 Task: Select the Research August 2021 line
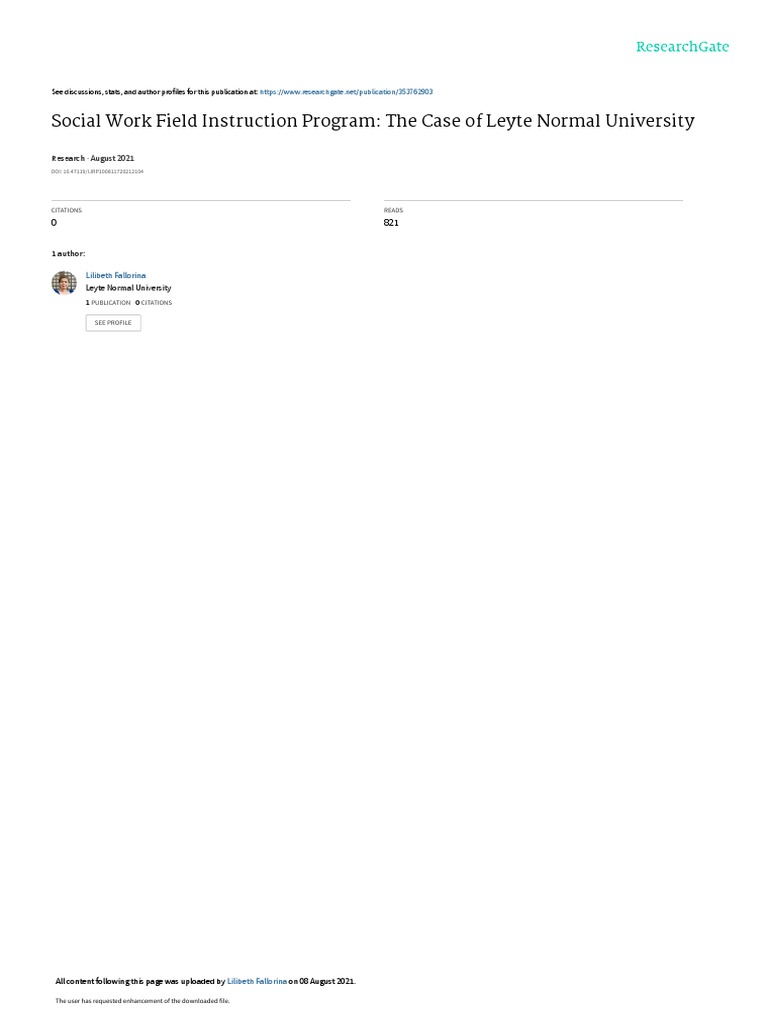(x=93, y=158)
